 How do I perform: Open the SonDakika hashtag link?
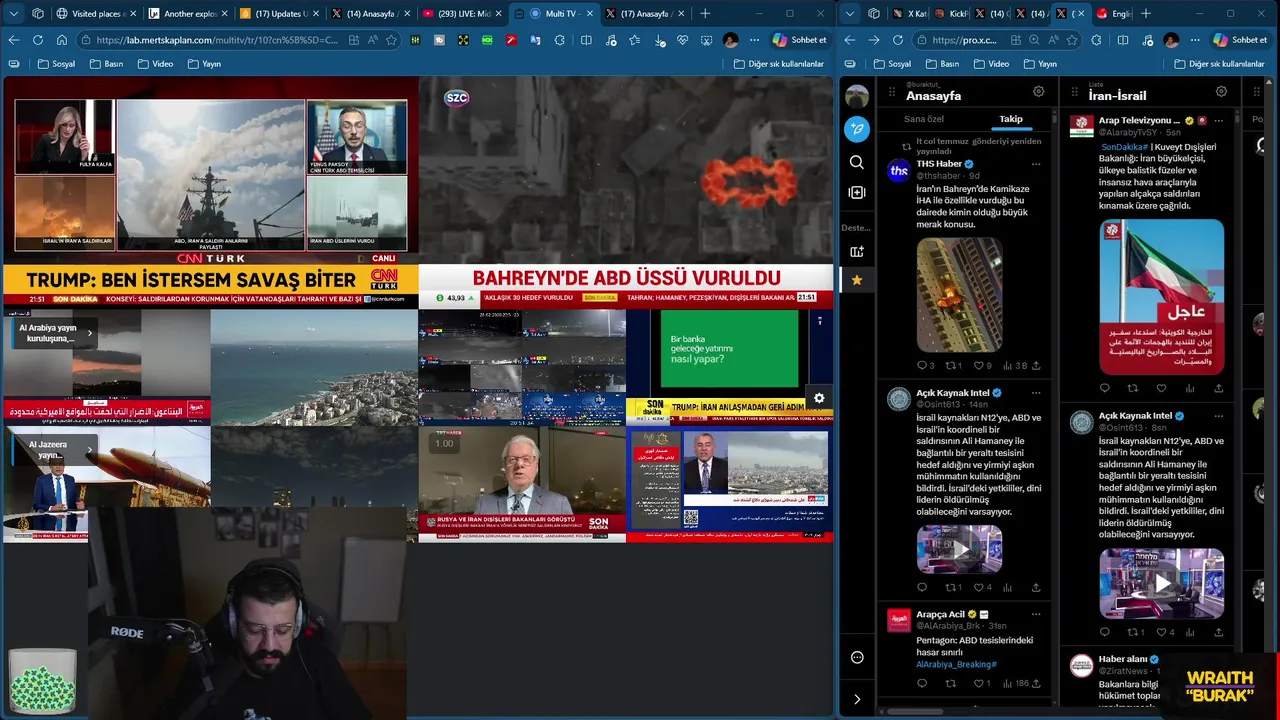click(1125, 146)
